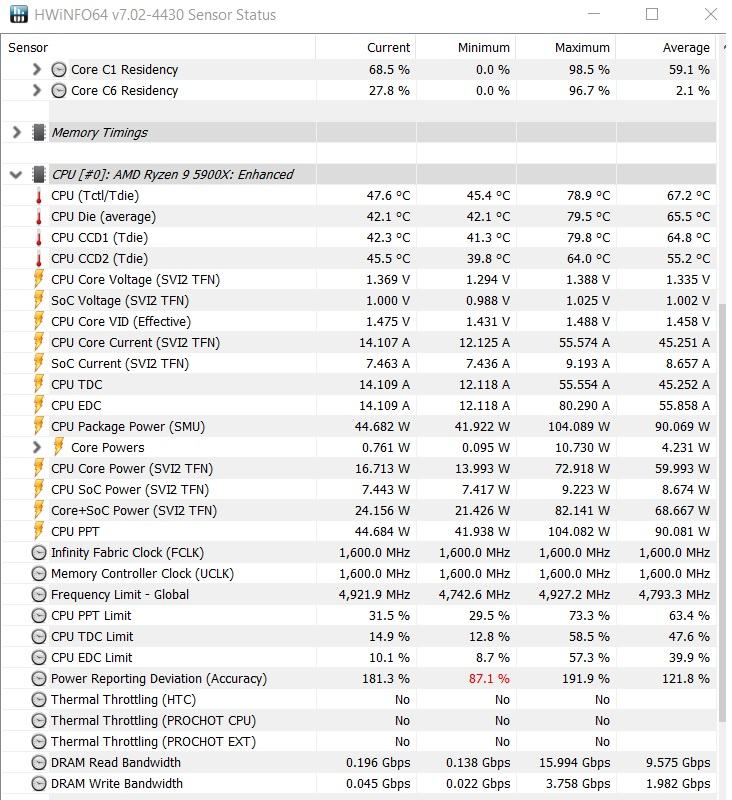Click the HWiNFO64 app icon in title bar

19,14
